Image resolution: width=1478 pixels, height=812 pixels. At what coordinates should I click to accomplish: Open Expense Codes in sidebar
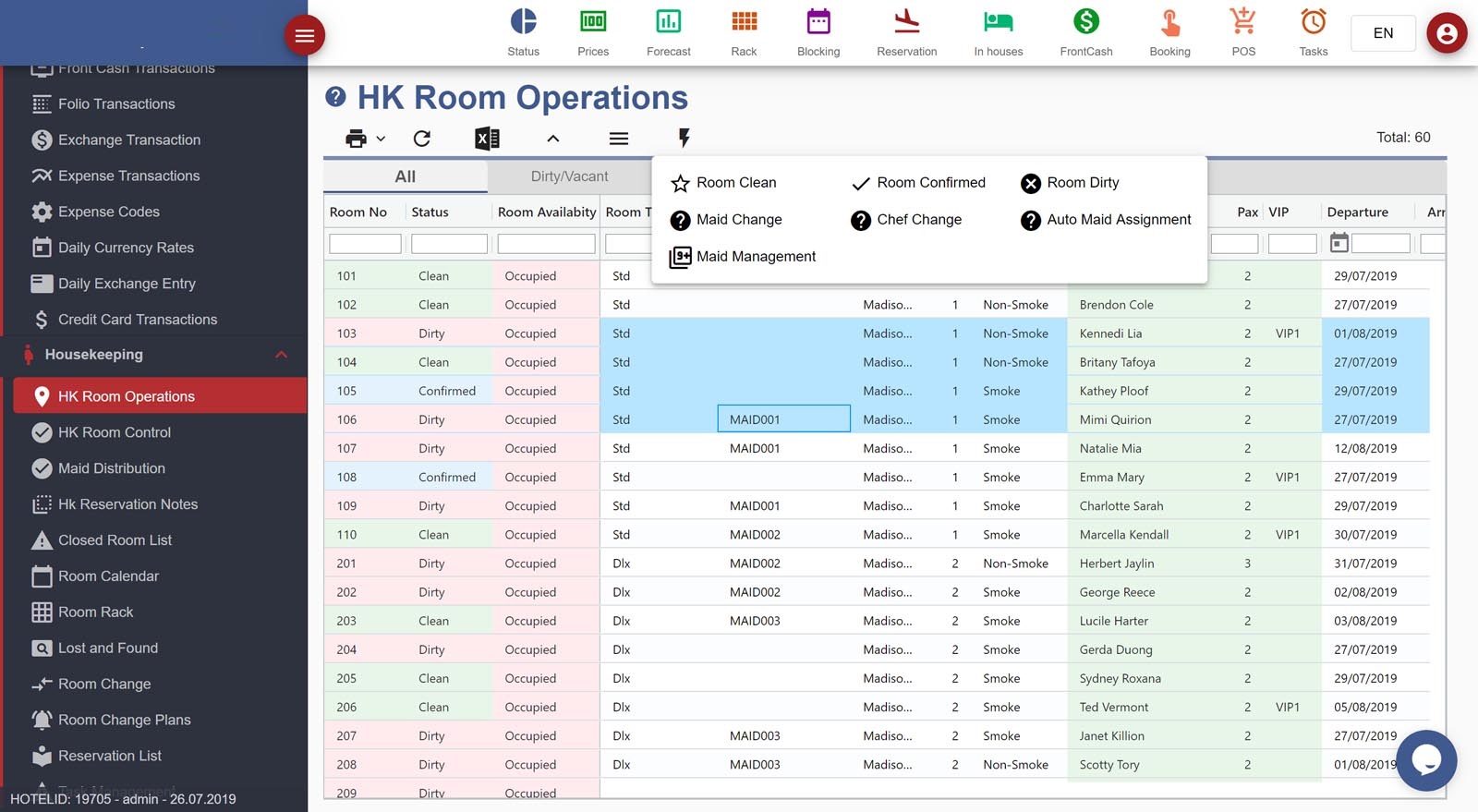coord(108,212)
